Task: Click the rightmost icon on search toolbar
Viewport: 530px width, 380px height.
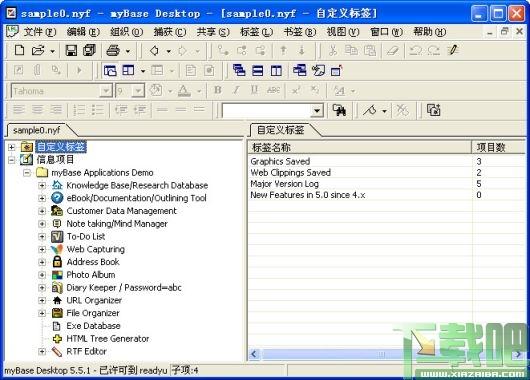Action: 434,110
